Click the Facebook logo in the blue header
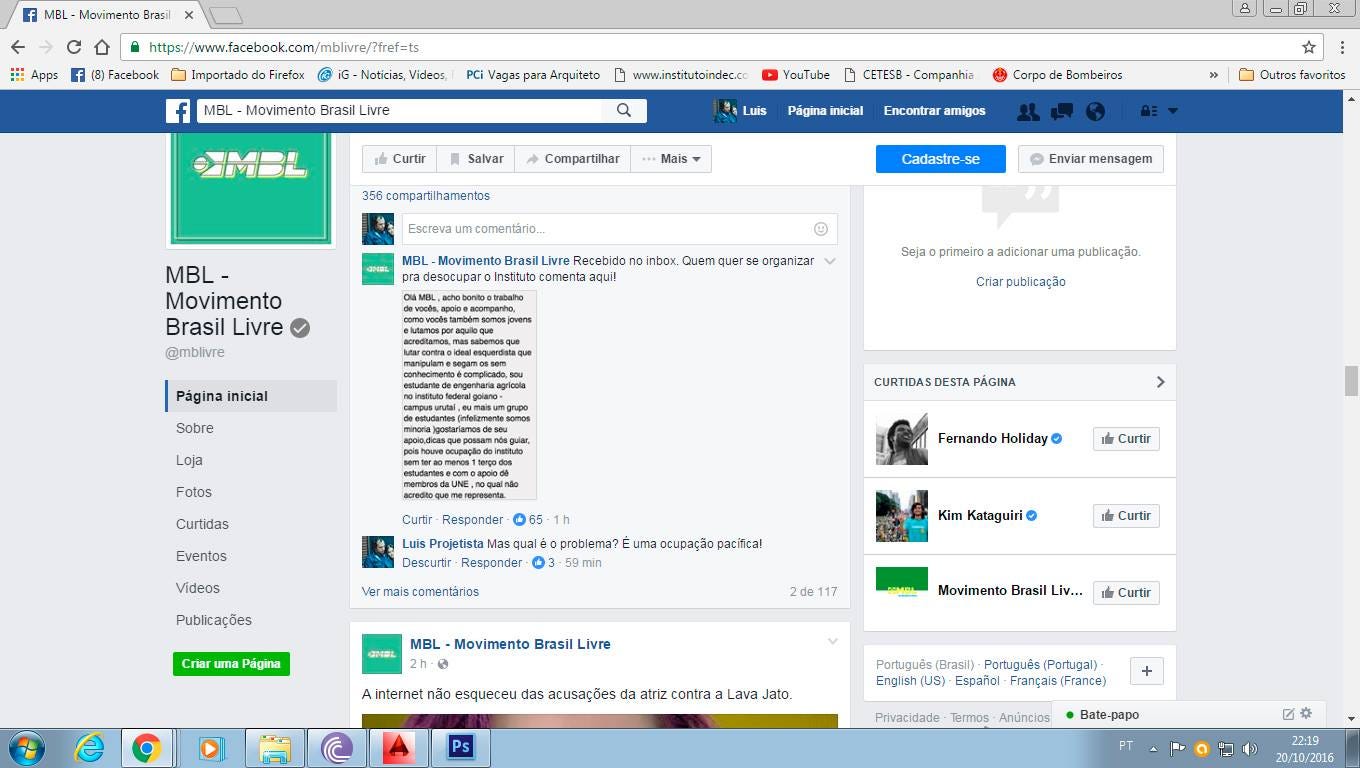Image resolution: width=1360 pixels, height=768 pixels. 178,111
